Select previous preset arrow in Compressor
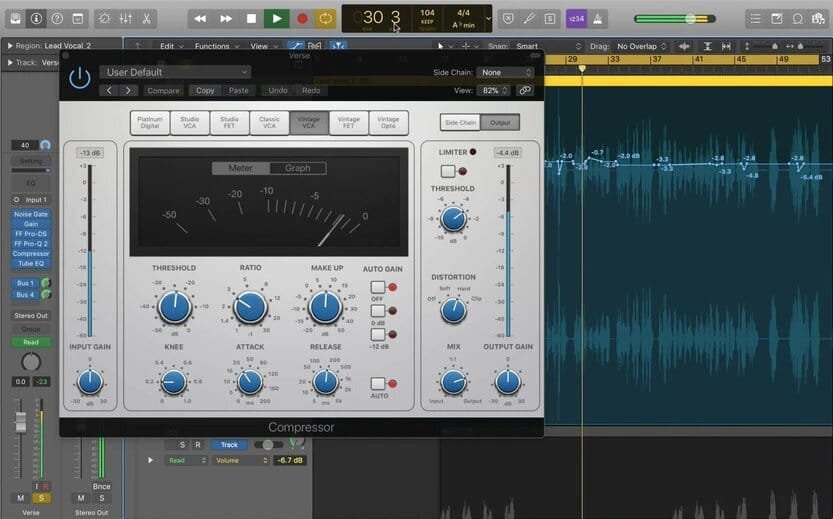The image size is (833, 519). 109,90
